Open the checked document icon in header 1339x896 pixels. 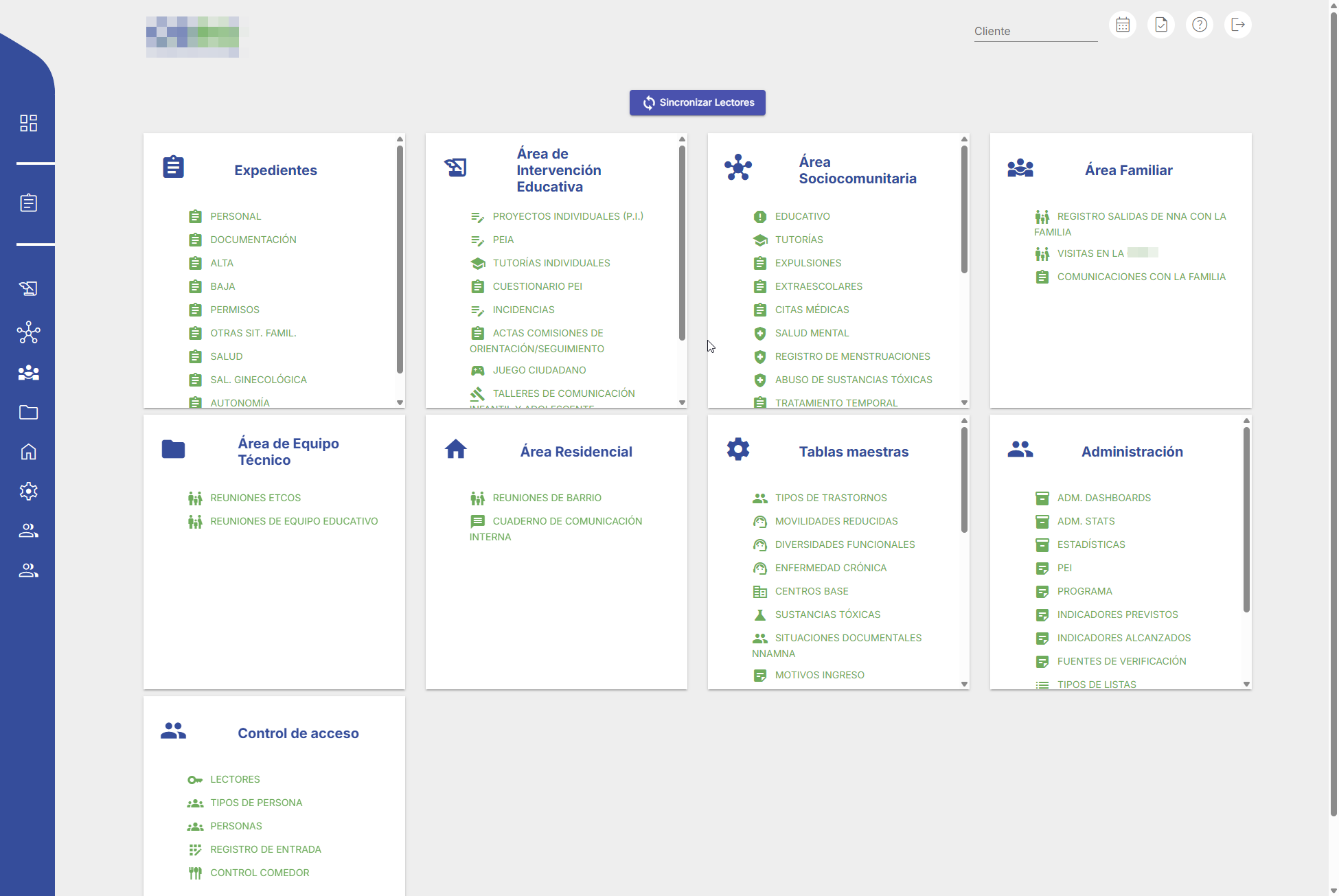tap(1161, 25)
